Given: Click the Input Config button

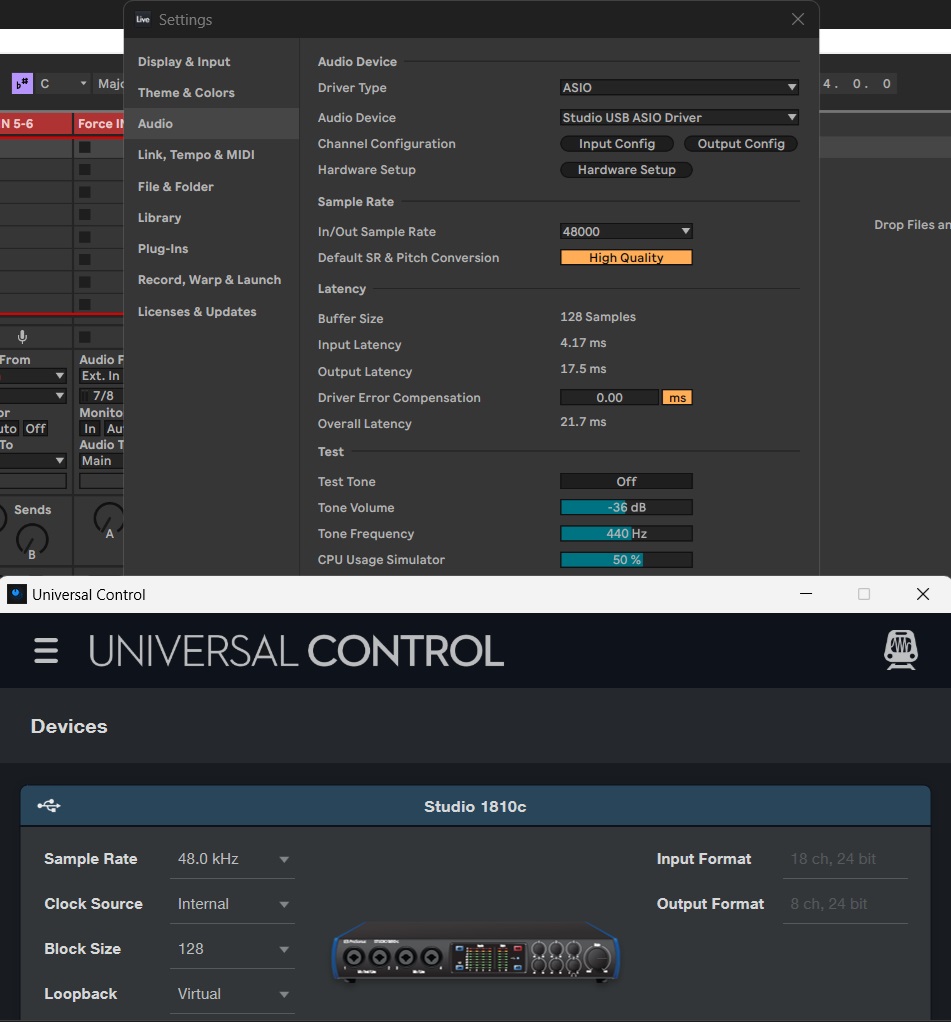Looking at the screenshot, I should pos(616,144).
